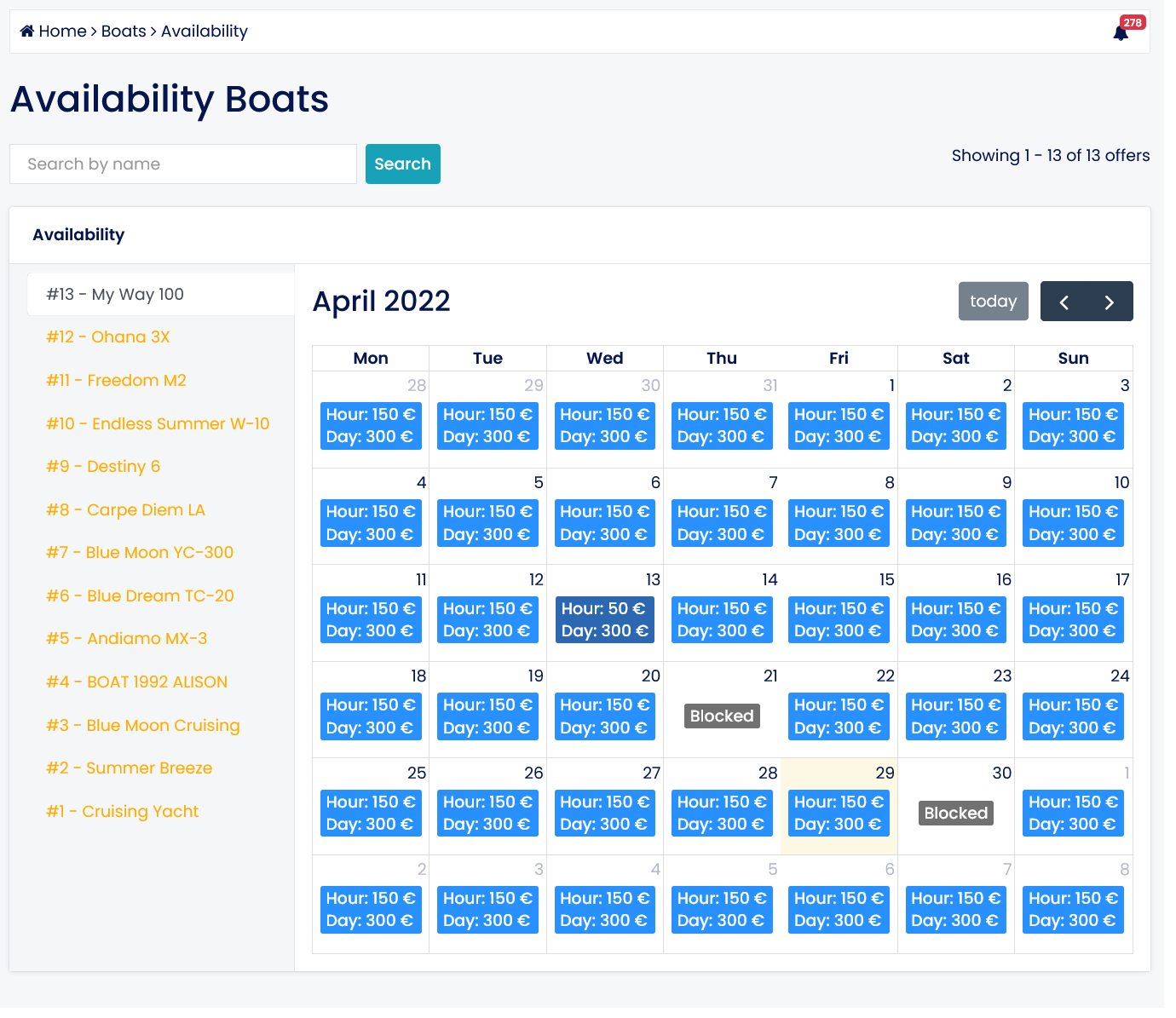Click the day number 20
1176x1018 pixels.
651,676
